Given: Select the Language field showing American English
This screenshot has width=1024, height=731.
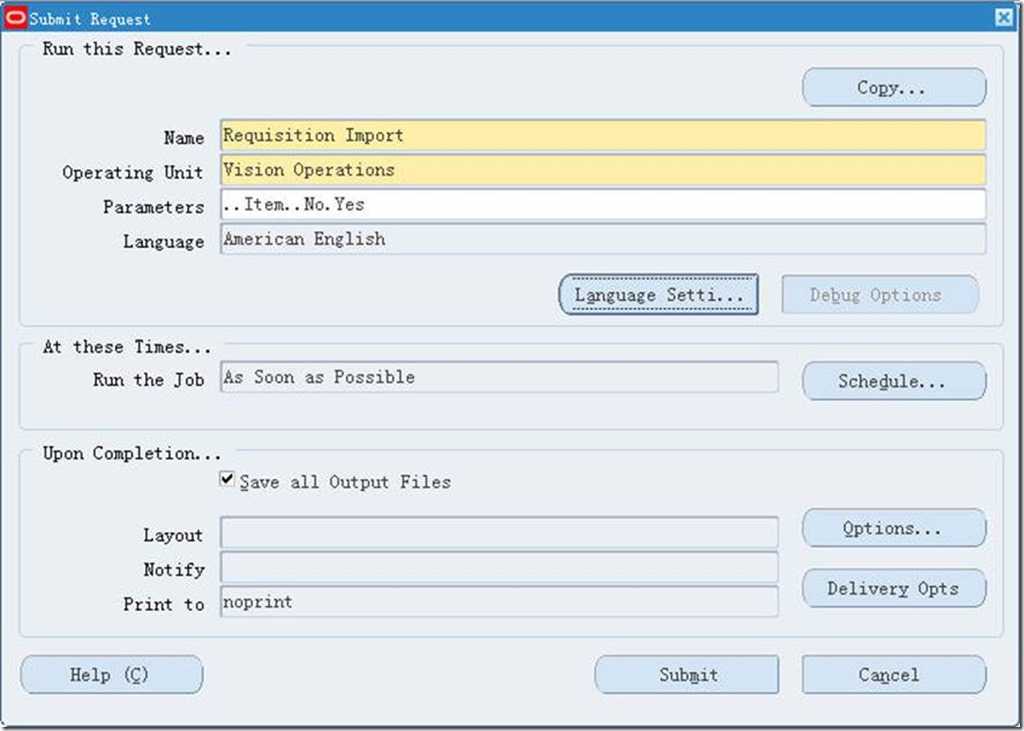Looking at the screenshot, I should coord(603,239).
